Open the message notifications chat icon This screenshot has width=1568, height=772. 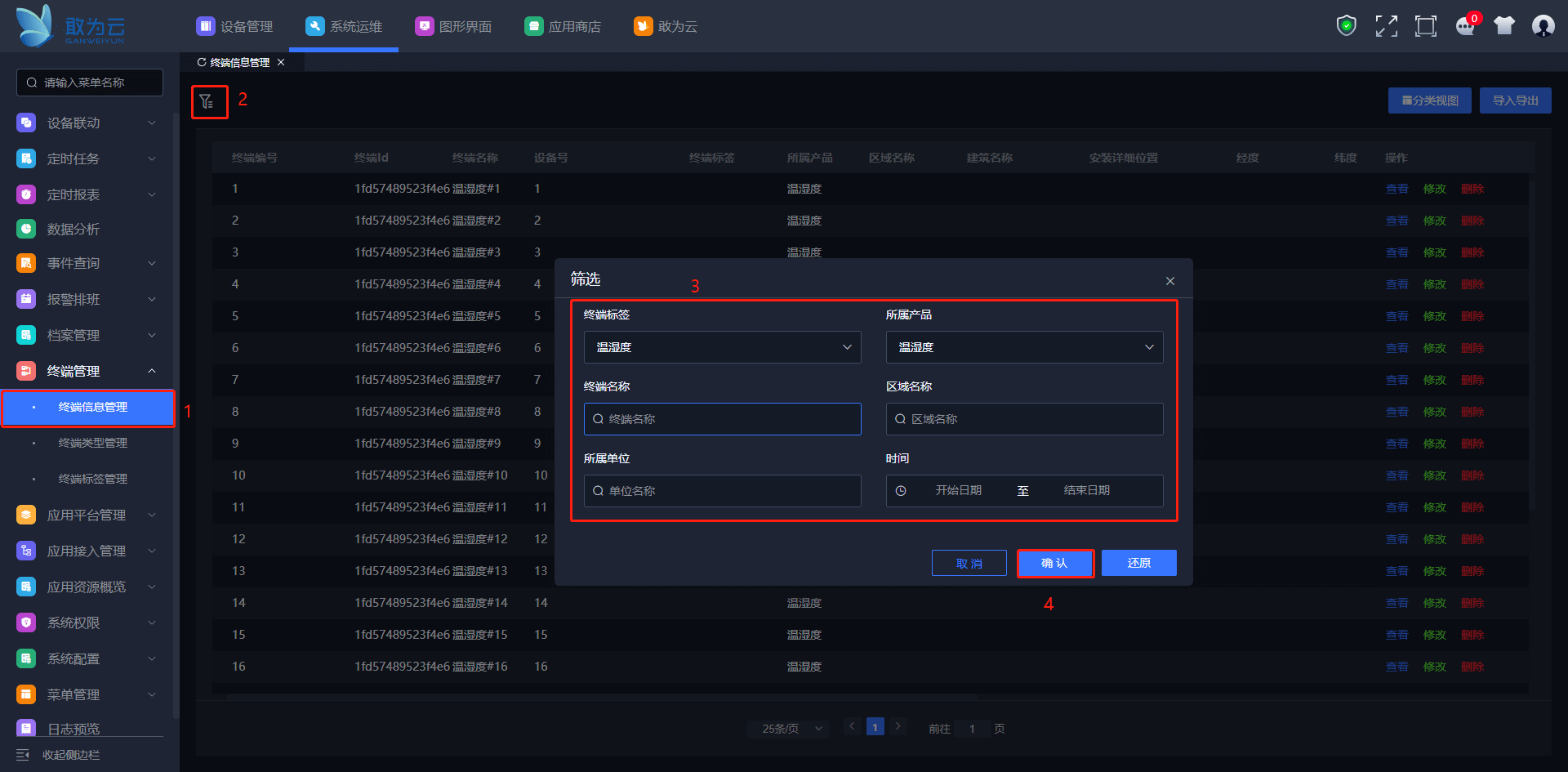tap(1465, 26)
